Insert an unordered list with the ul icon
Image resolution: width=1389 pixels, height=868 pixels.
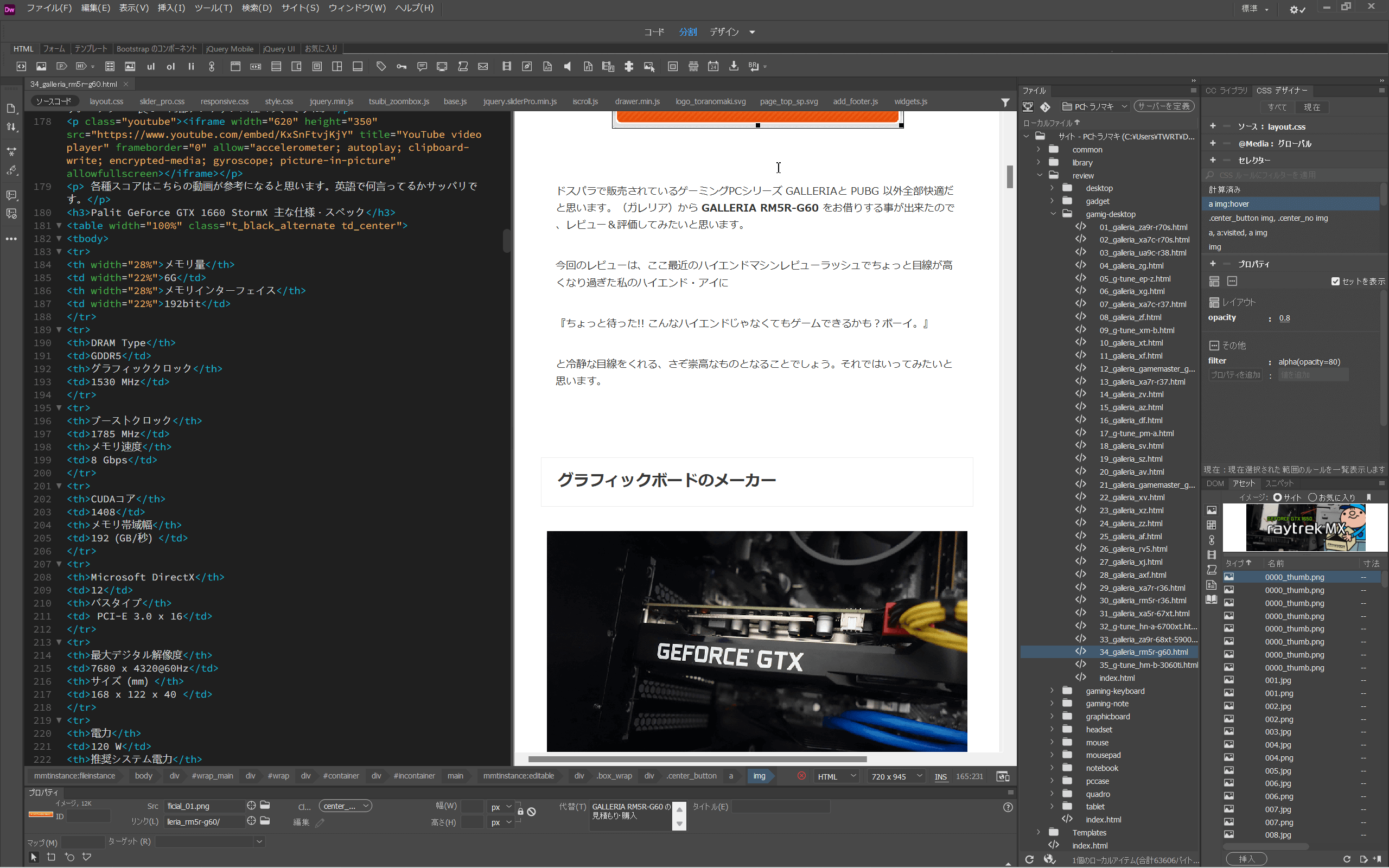pyautogui.click(x=151, y=67)
